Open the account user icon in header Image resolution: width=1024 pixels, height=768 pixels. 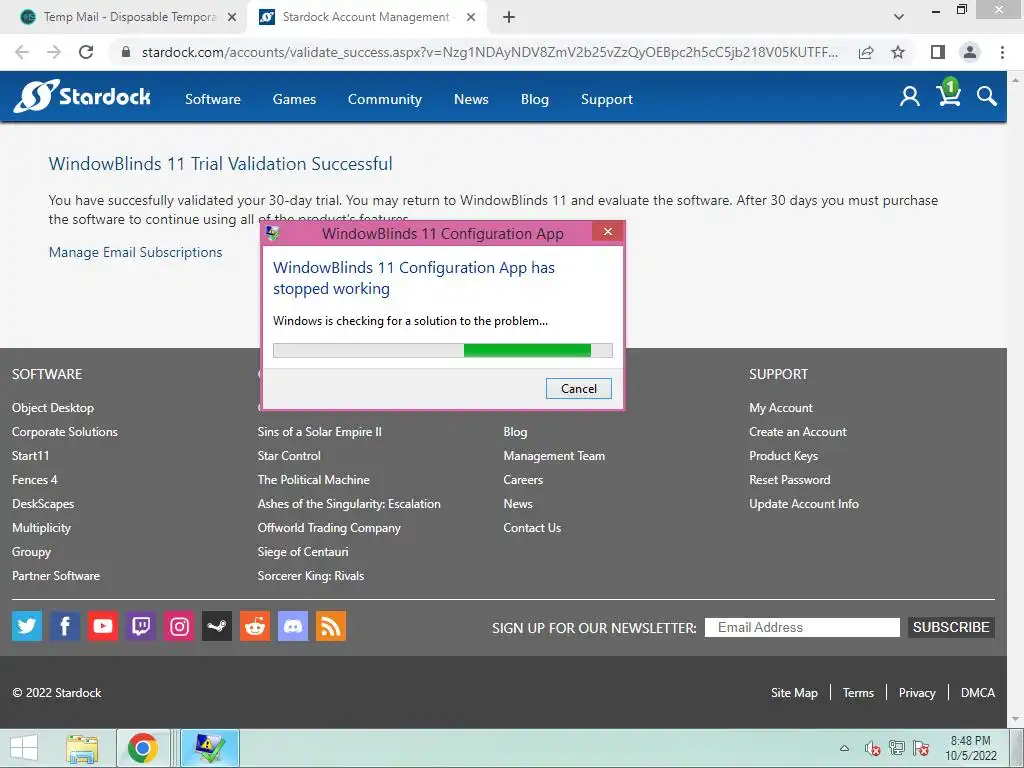click(x=910, y=97)
